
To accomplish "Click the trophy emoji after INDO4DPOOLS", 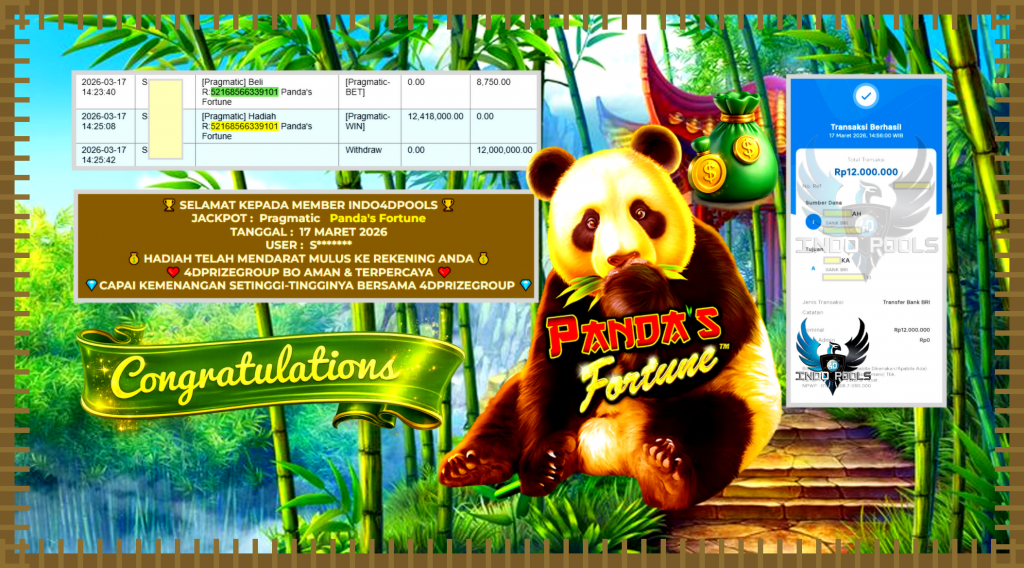I will pyautogui.click(x=448, y=205).
